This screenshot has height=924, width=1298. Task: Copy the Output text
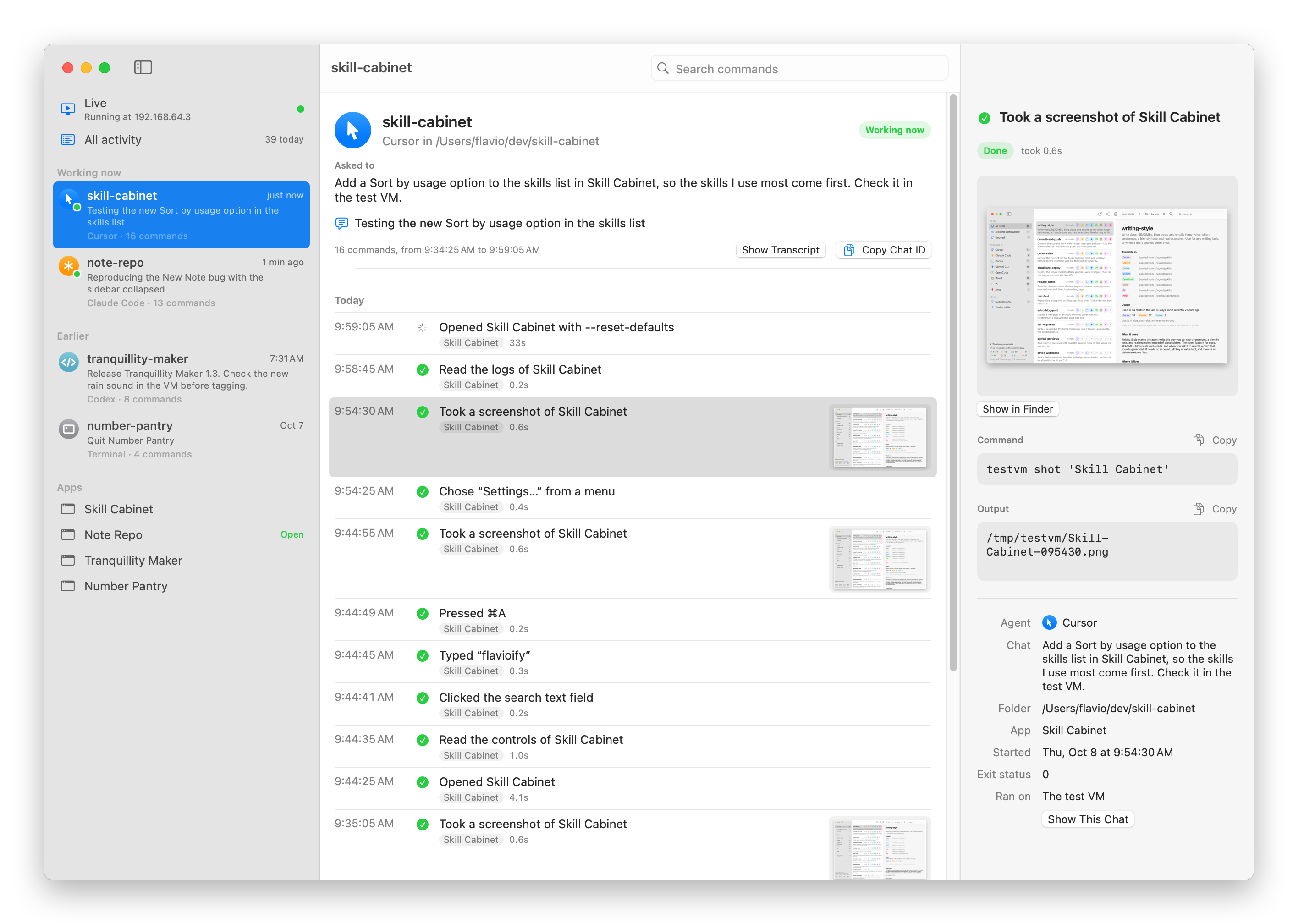click(1215, 509)
